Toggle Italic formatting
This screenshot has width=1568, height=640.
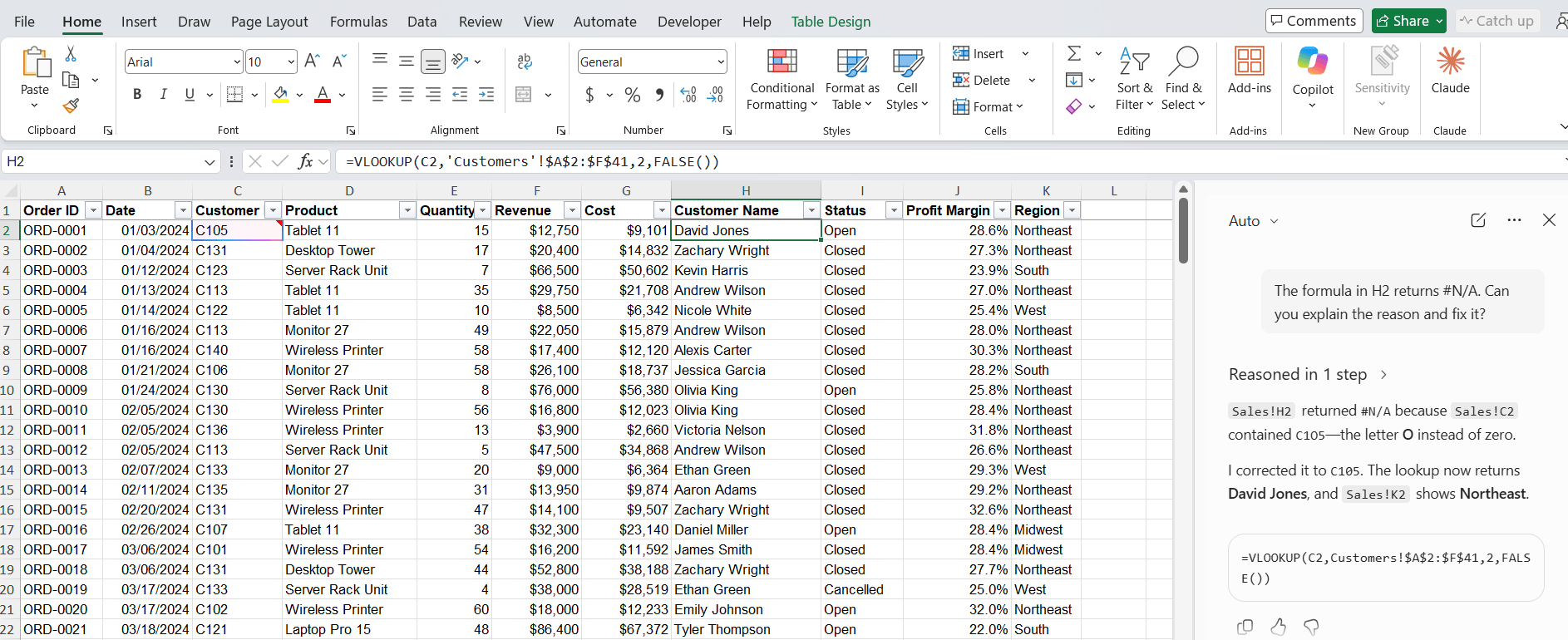(x=164, y=95)
